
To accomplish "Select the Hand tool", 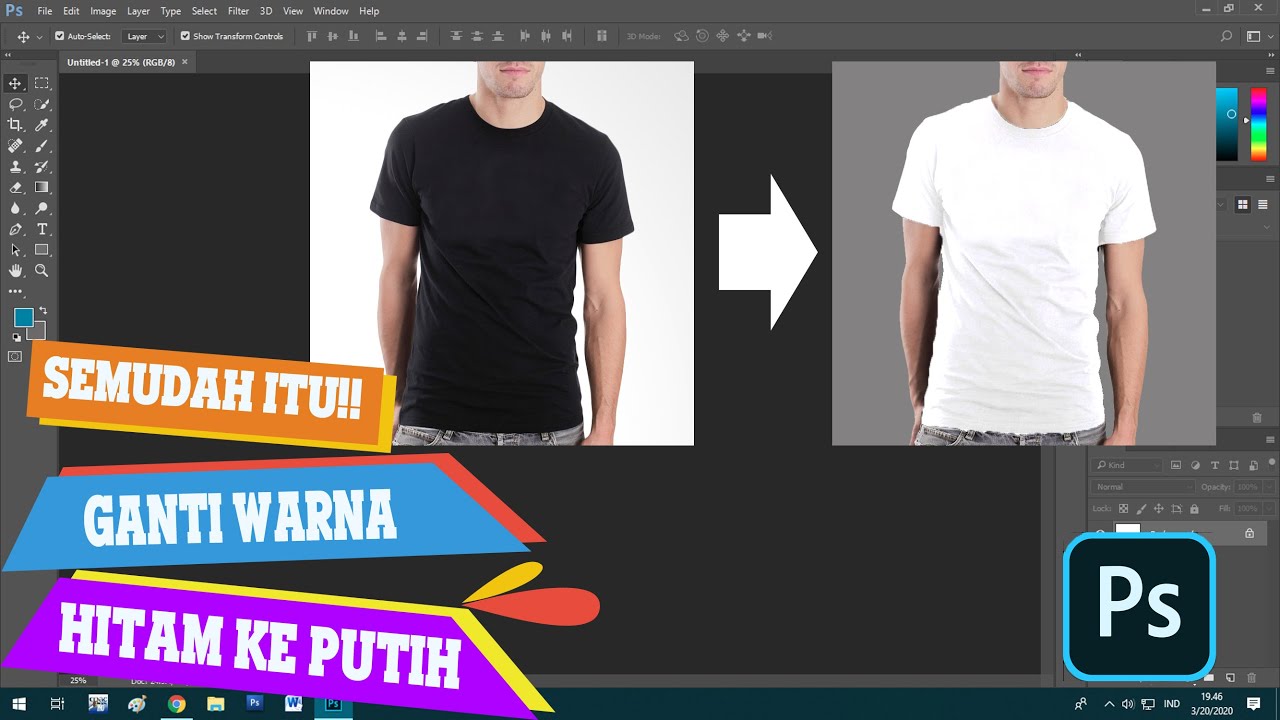I will [x=15, y=271].
